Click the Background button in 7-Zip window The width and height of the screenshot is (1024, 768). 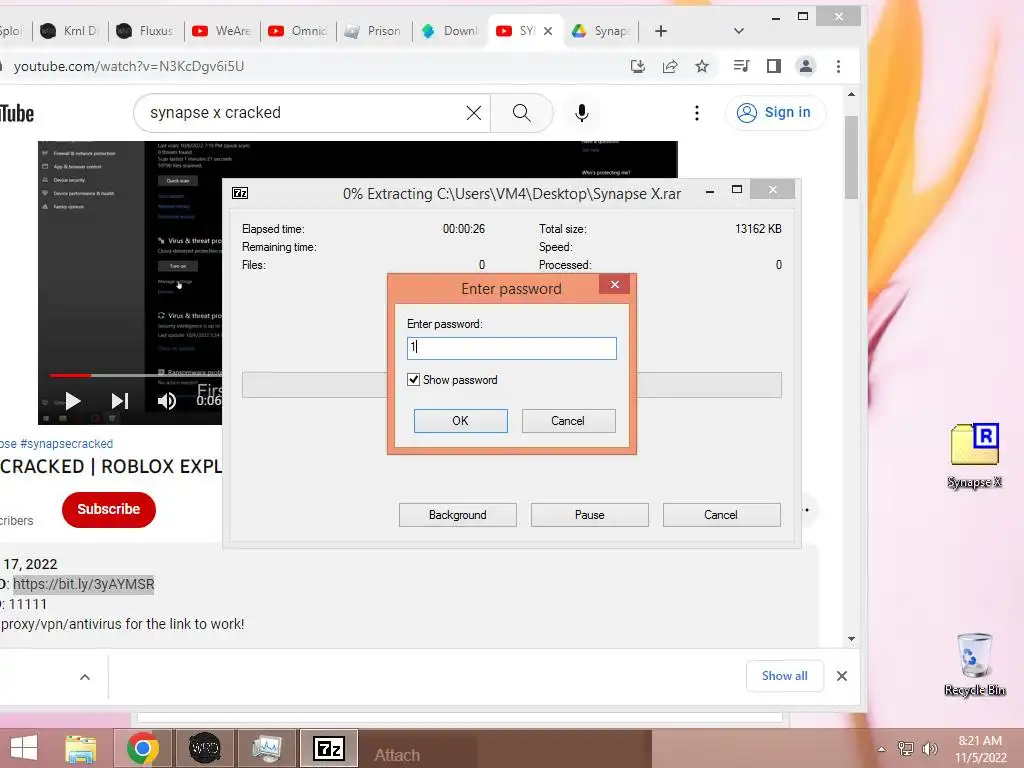click(x=458, y=515)
